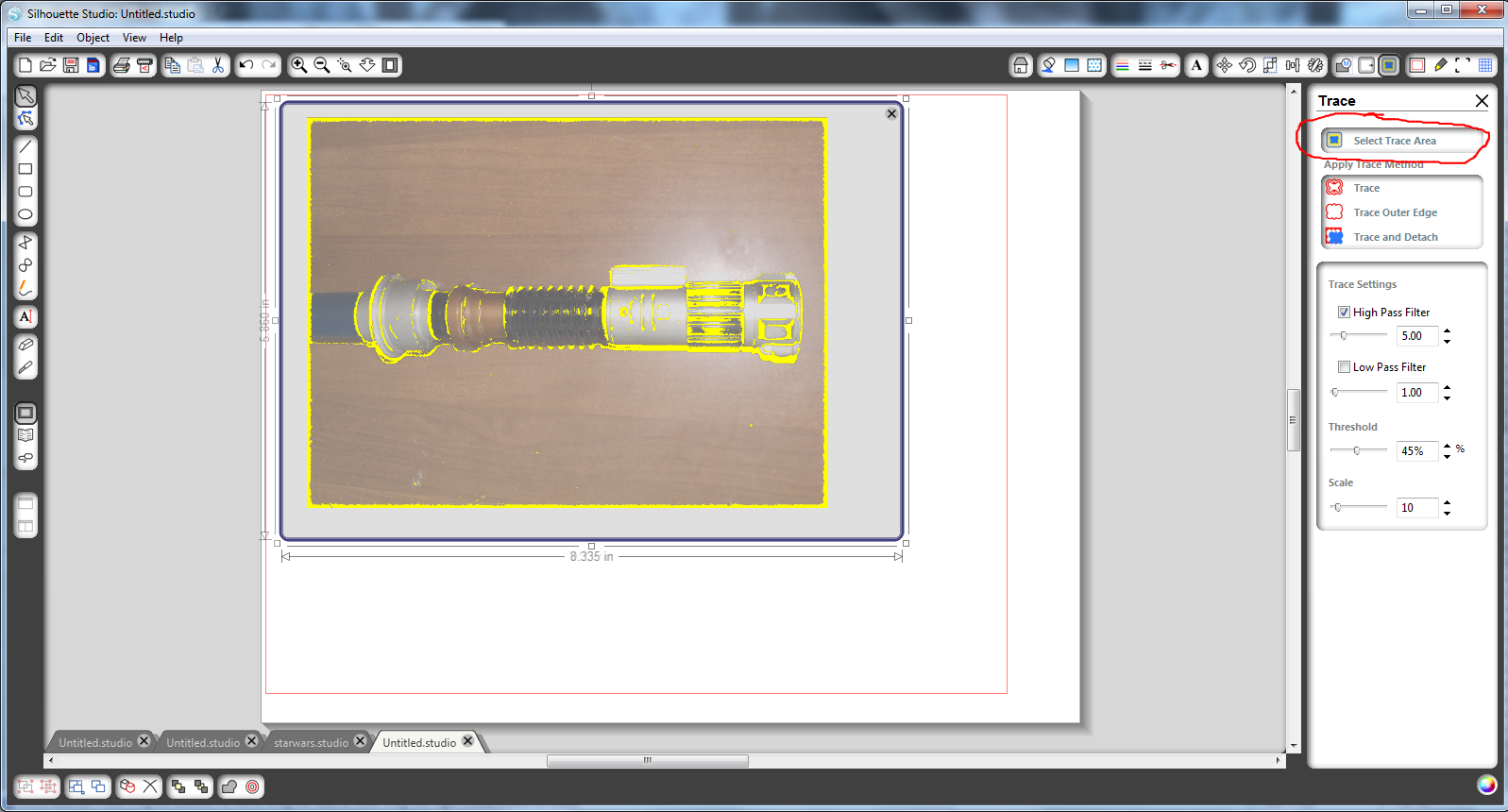This screenshot has width=1508, height=812.
Task: Open the Fill Pattern panel
Action: point(1093,65)
